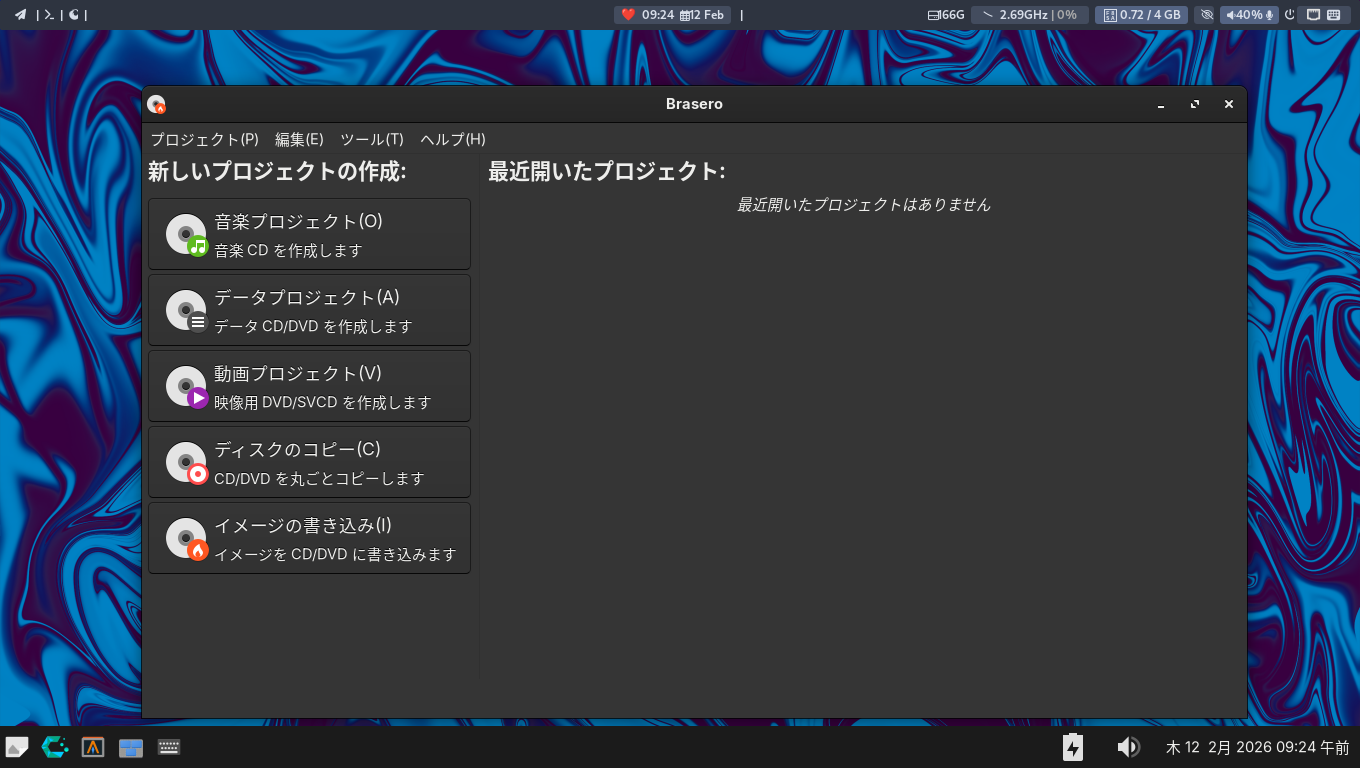Click the 最近開いたプロジェクトはありません message
Viewport: 1360px width, 768px height.
click(864, 205)
